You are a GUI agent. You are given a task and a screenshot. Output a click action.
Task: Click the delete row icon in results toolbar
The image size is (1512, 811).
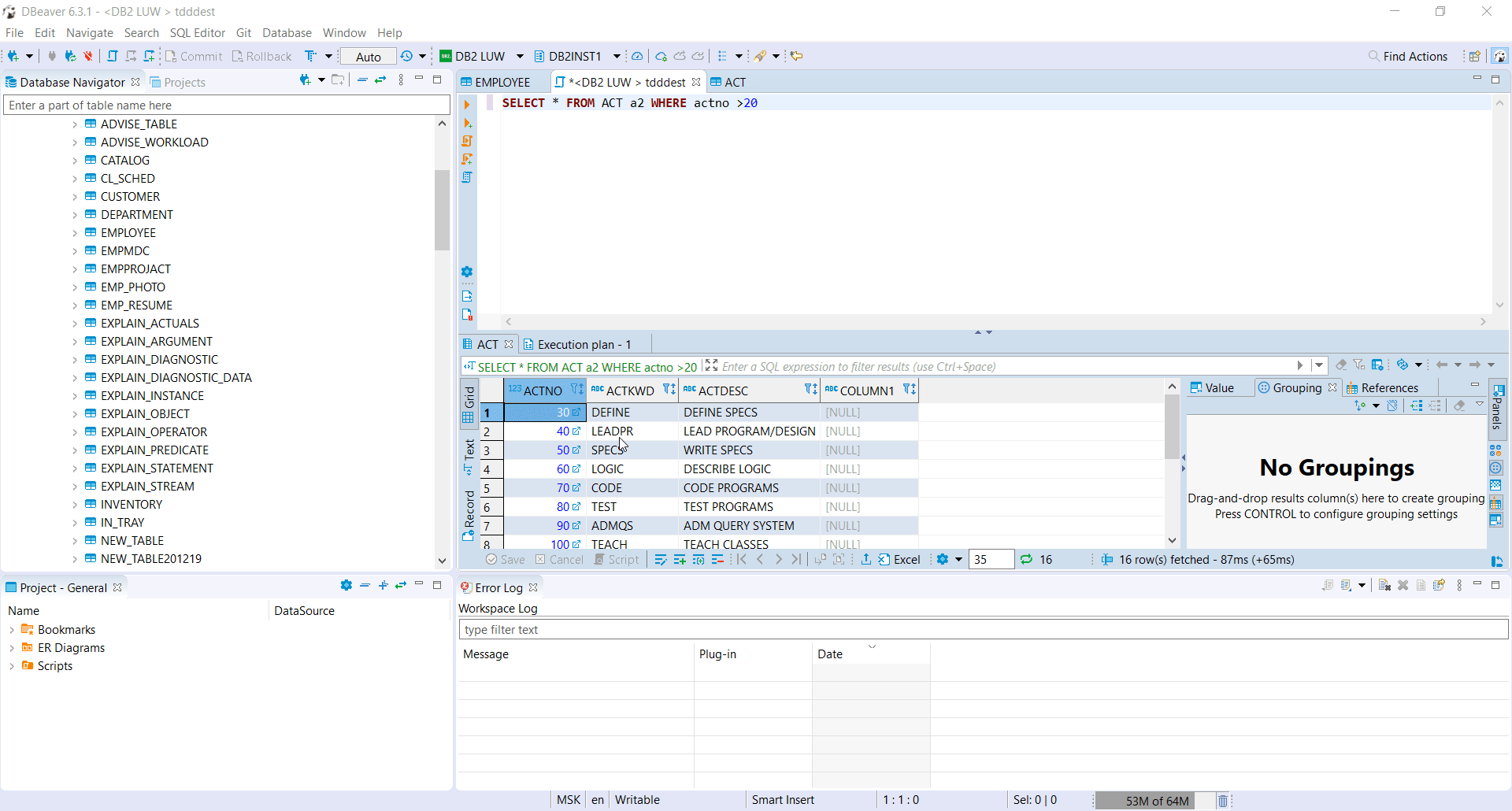point(717,560)
